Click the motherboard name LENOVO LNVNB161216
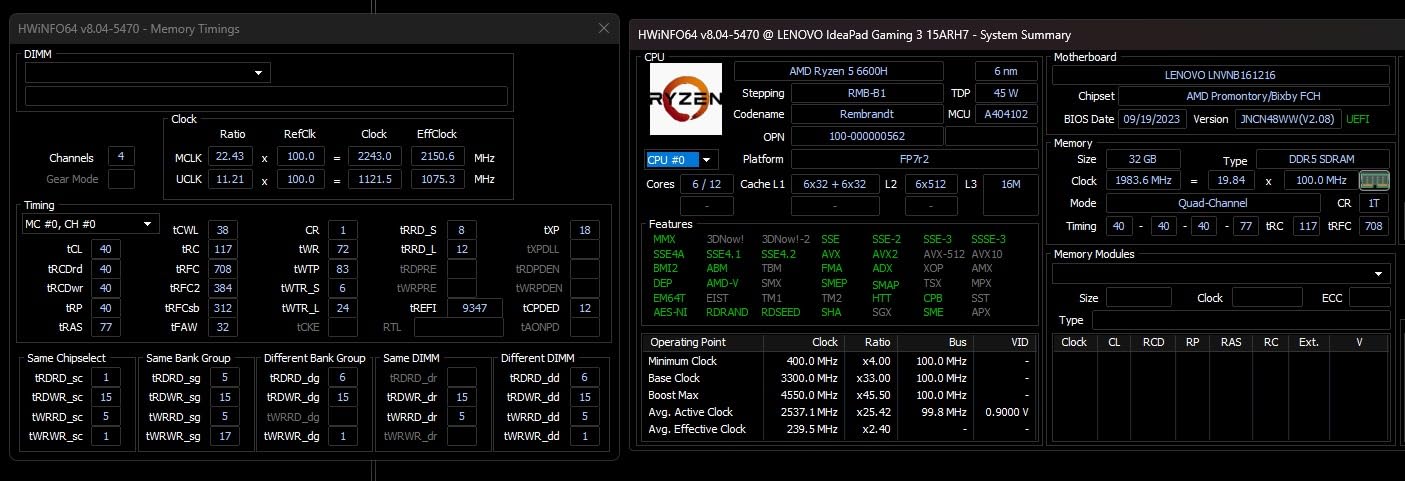Image resolution: width=1405 pixels, height=481 pixels. [1220, 75]
